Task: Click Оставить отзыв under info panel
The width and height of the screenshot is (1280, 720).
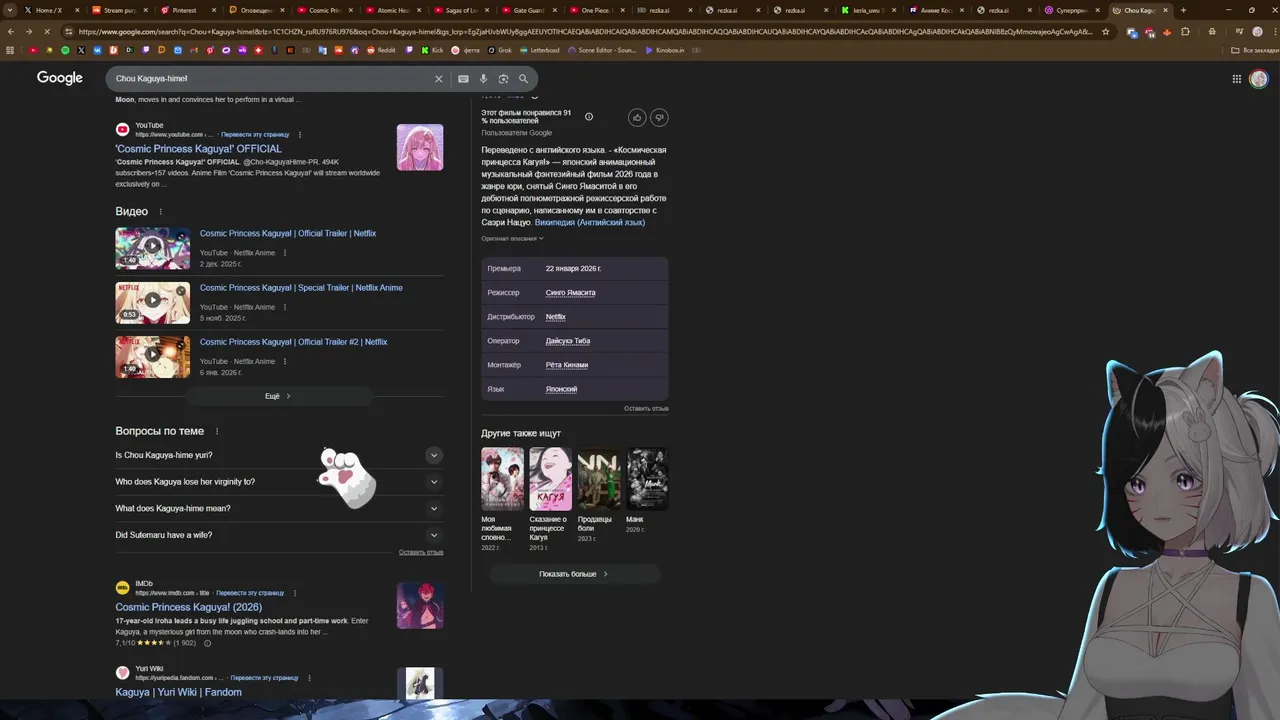Action: coord(646,408)
